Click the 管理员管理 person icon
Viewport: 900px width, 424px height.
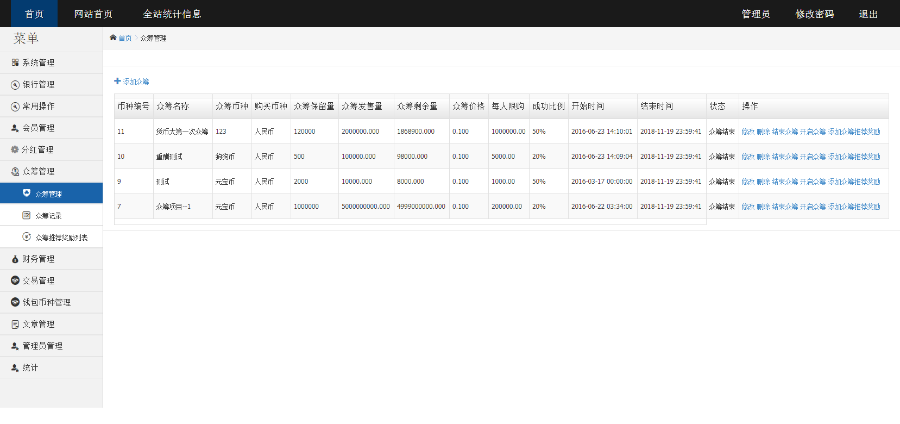[x=15, y=346]
